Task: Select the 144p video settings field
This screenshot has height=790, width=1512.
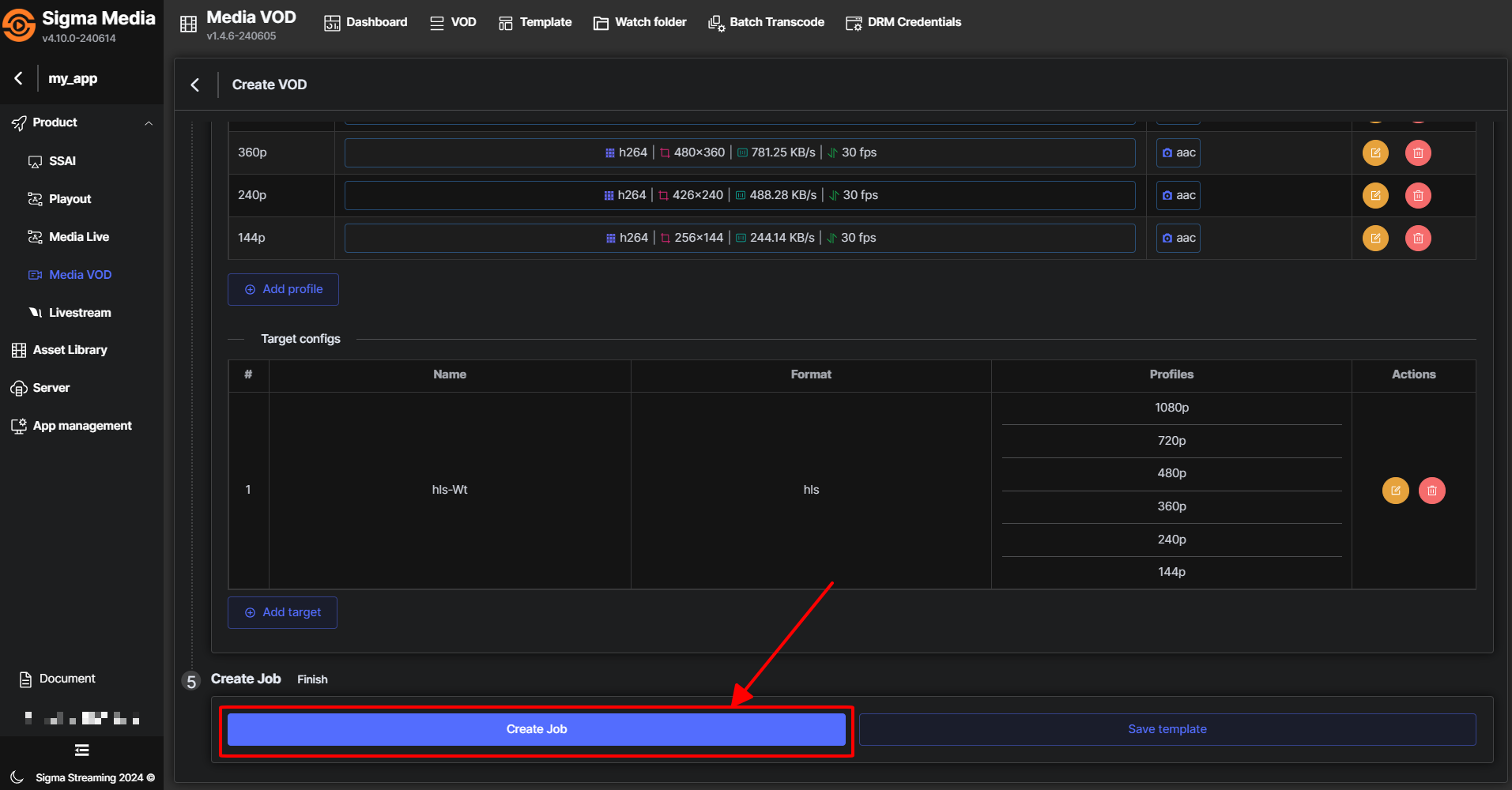Action: tap(740, 239)
